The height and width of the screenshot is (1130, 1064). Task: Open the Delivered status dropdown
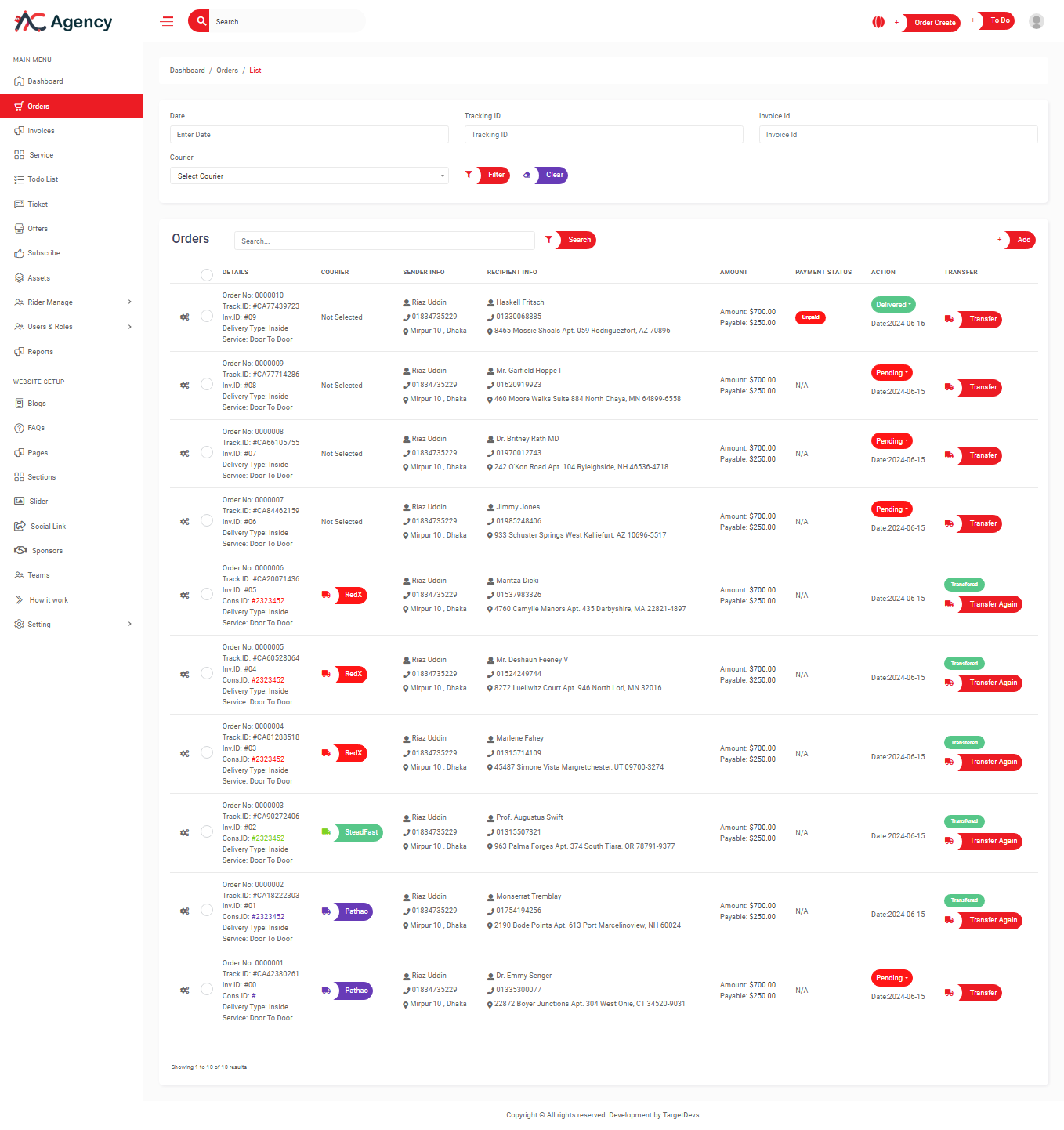[893, 305]
